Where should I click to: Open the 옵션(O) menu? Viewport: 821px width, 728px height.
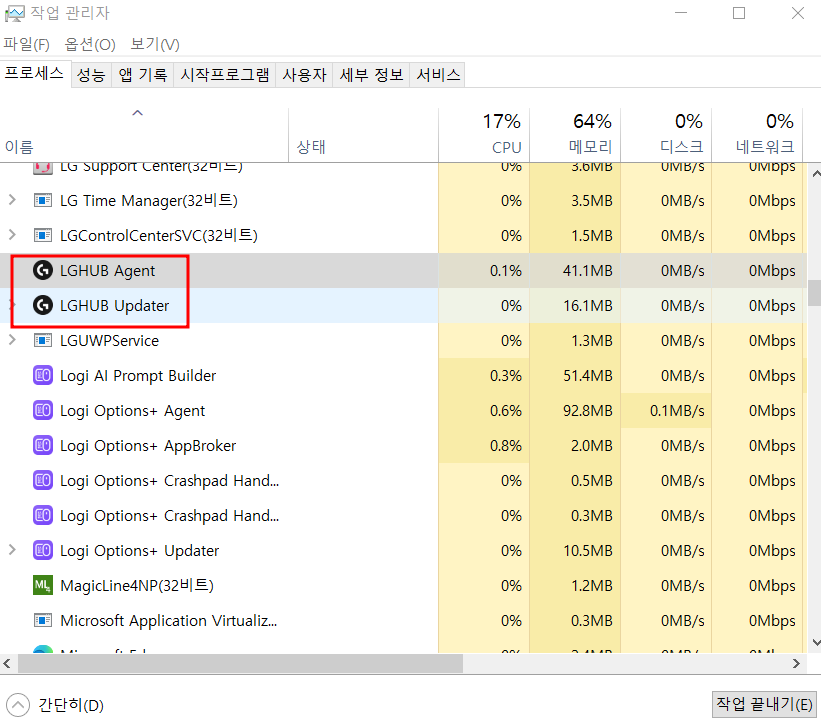click(x=89, y=44)
